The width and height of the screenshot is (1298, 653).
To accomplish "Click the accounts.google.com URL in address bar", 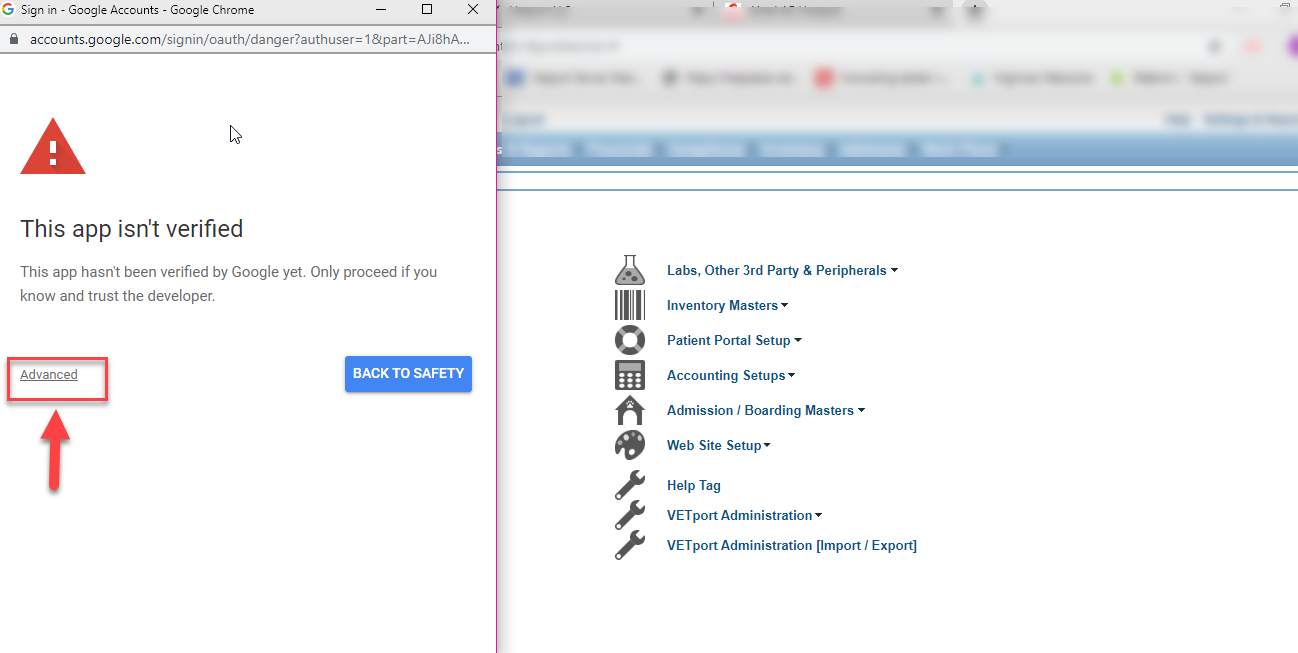I will coord(250,39).
